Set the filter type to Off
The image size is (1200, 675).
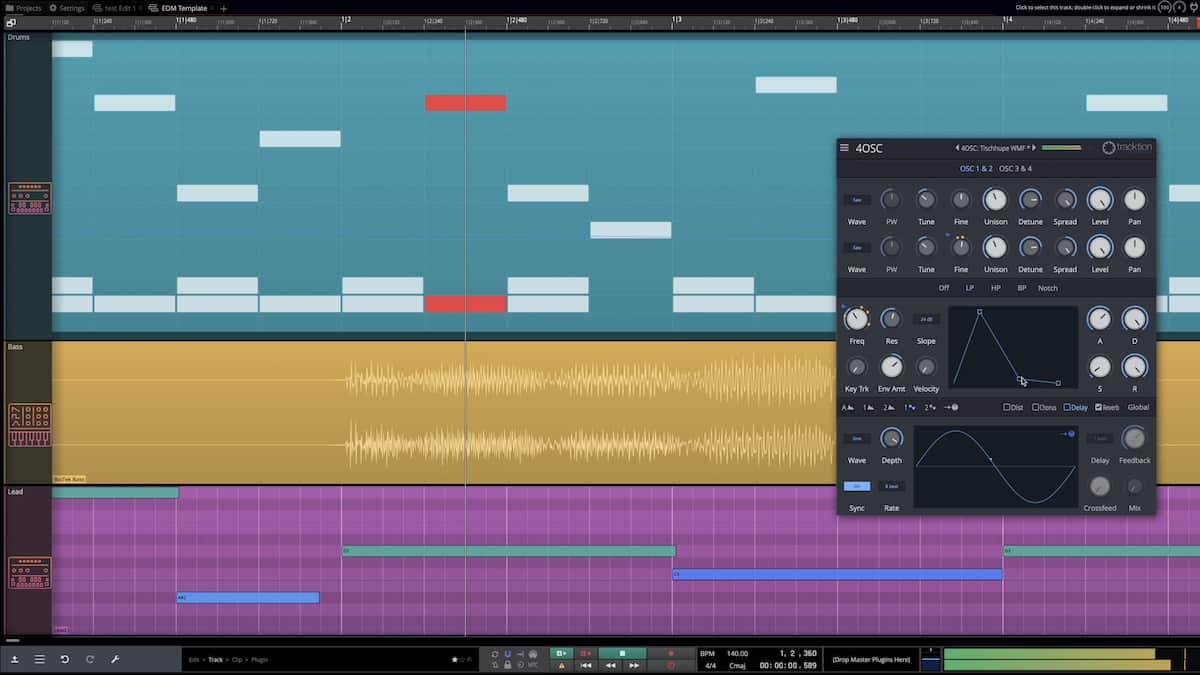(x=944, y=288)
